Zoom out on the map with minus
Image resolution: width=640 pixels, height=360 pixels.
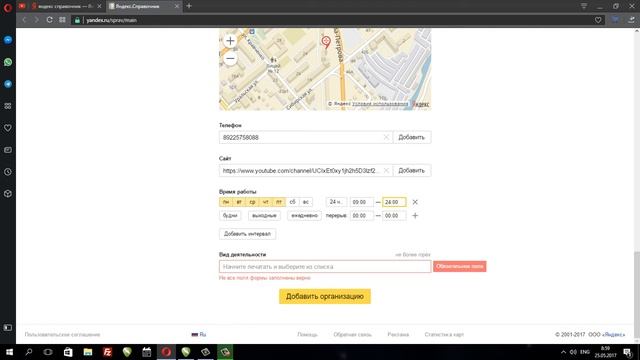(x=230, y=58)
